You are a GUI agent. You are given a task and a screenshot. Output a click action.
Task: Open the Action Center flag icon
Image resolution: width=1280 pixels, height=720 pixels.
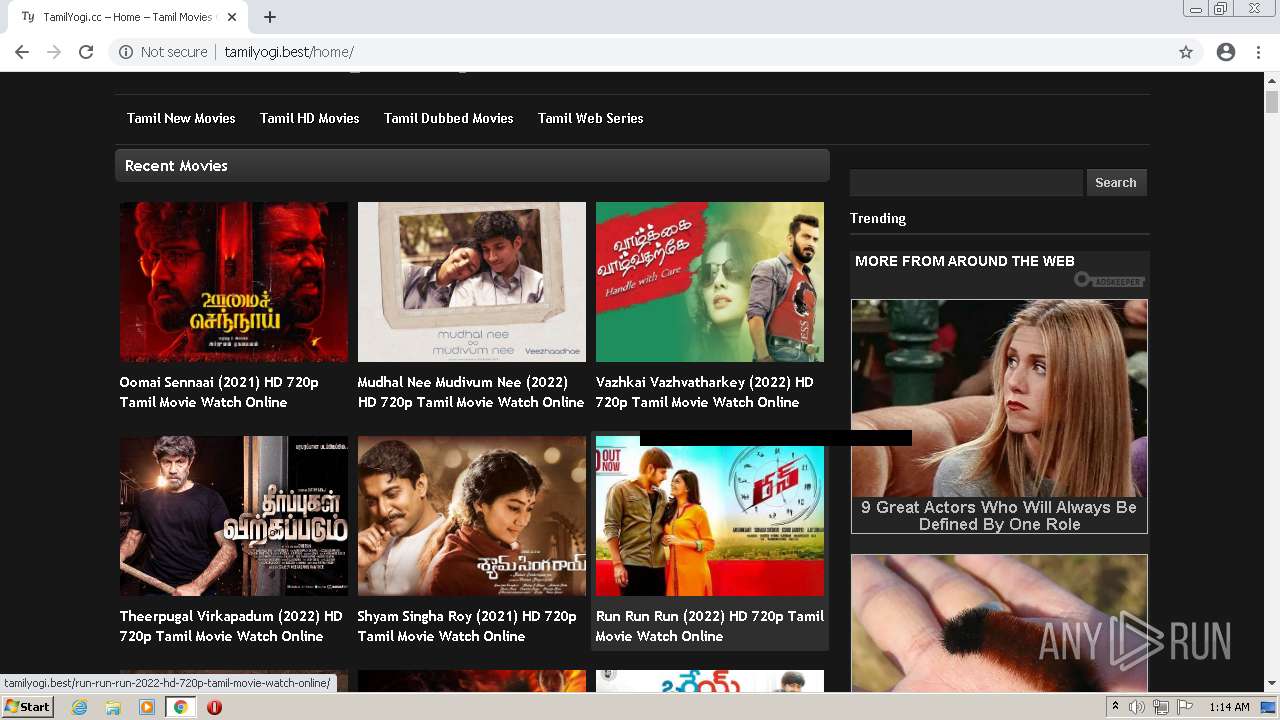click(x=1184, y=707)
